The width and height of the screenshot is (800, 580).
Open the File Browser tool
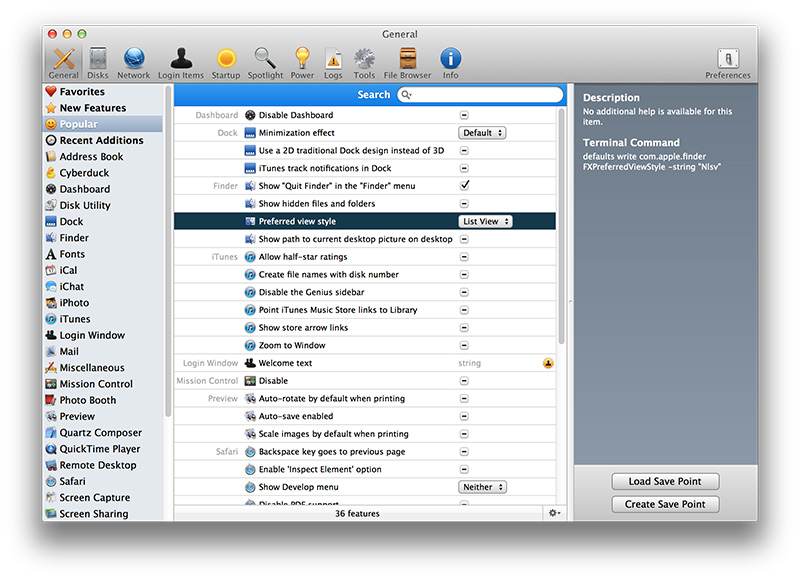tap(407, 60)
